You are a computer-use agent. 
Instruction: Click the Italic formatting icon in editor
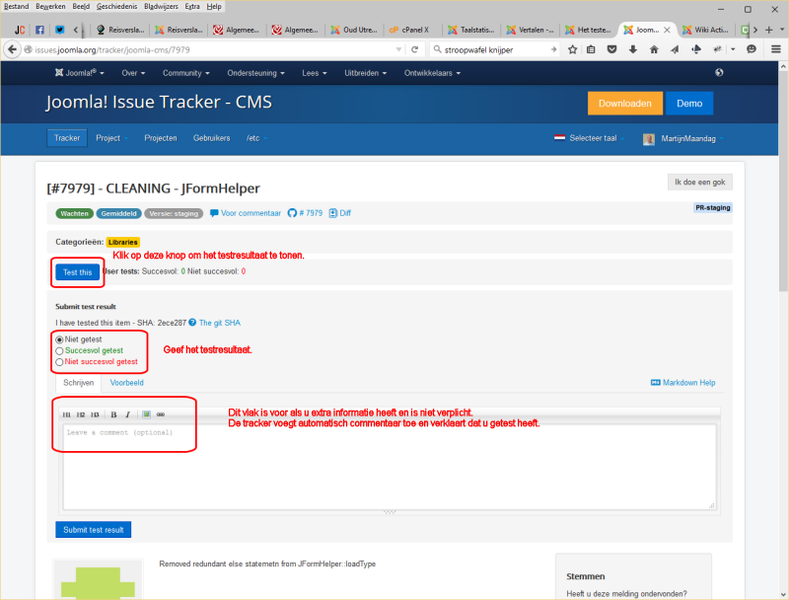pos(127,414)
